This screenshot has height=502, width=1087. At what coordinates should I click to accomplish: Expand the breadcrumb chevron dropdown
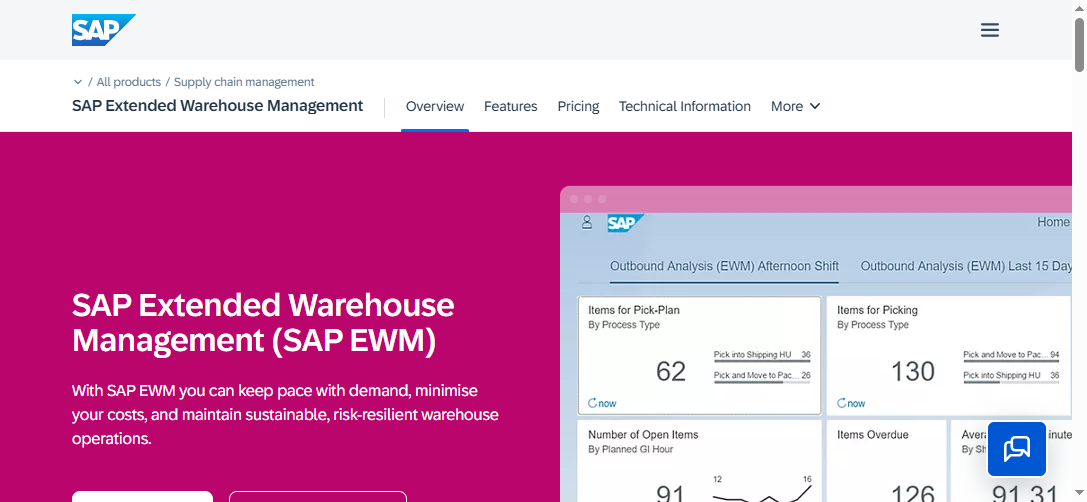pos(78,82)
